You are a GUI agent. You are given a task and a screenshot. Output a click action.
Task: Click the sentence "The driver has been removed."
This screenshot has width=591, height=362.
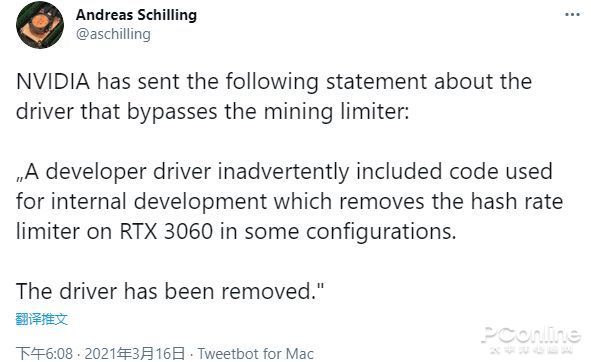pos(170,291)
